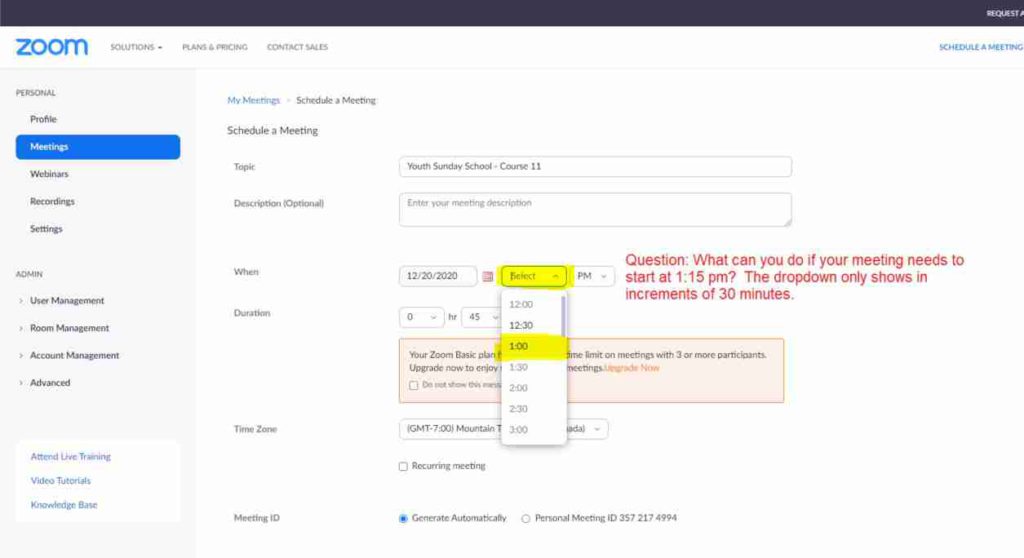1024x558 pixels.
Task: Expand Account Management section
Action: coord(74,356)
